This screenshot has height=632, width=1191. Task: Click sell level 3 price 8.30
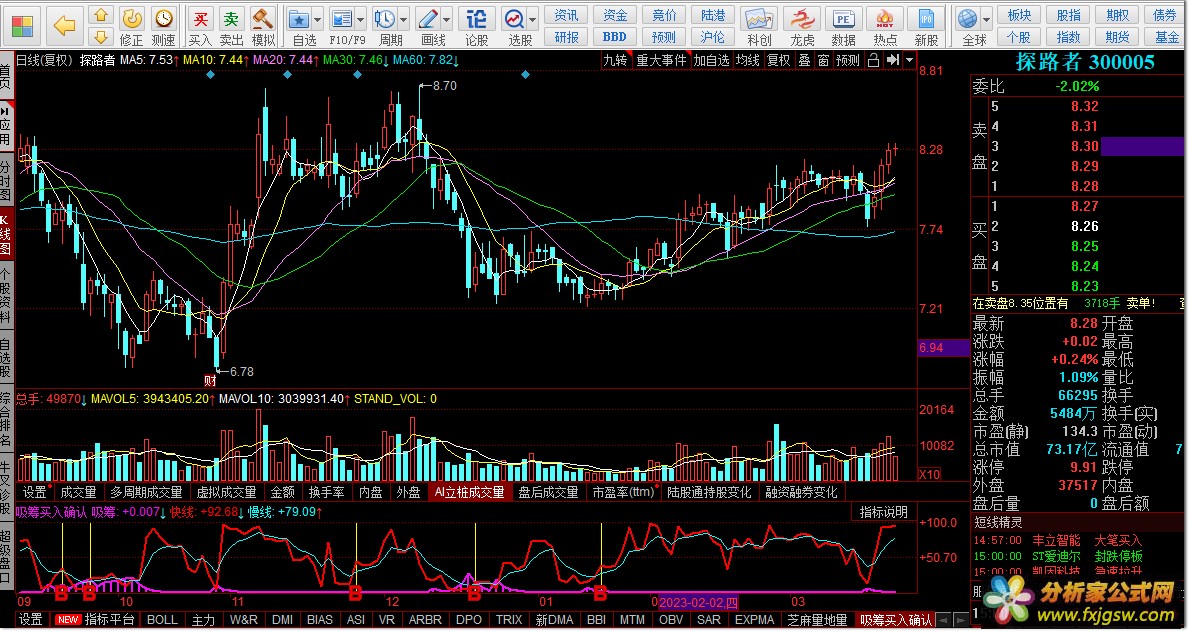pos(1085,146)
